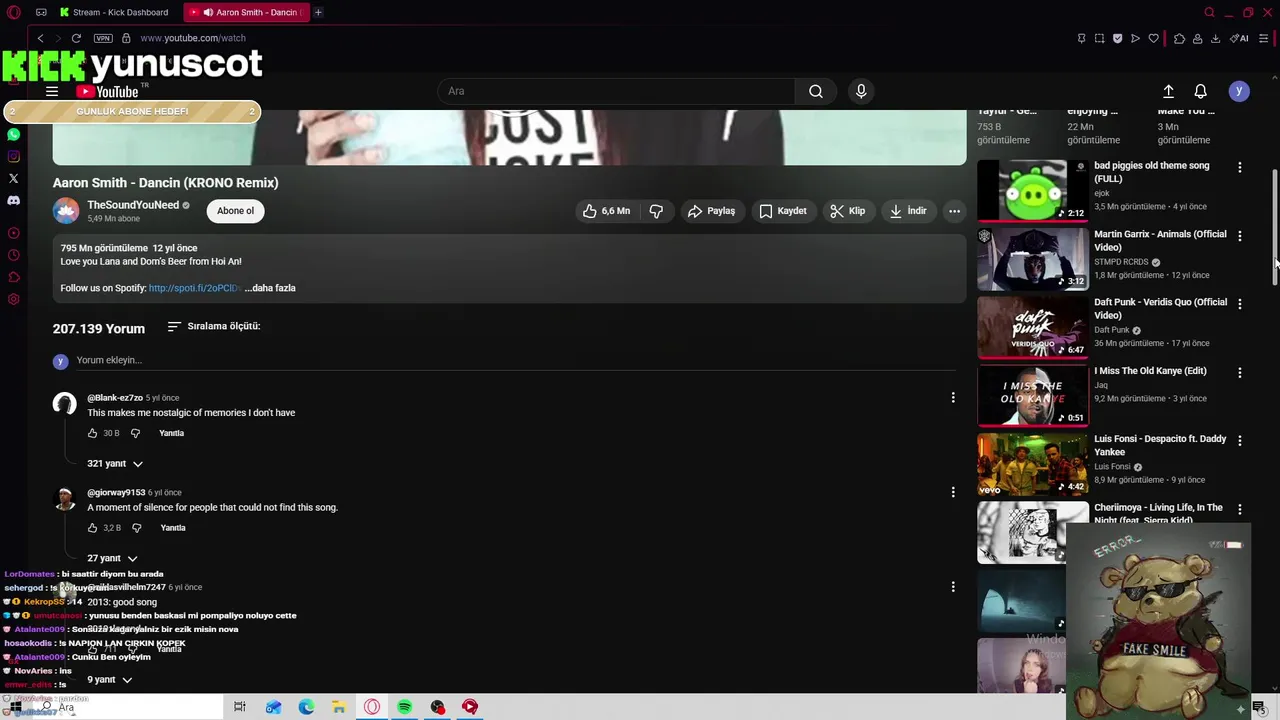Open Opera easy setup menu icon
The image size is (1280, 720).
pos(1263,38)
